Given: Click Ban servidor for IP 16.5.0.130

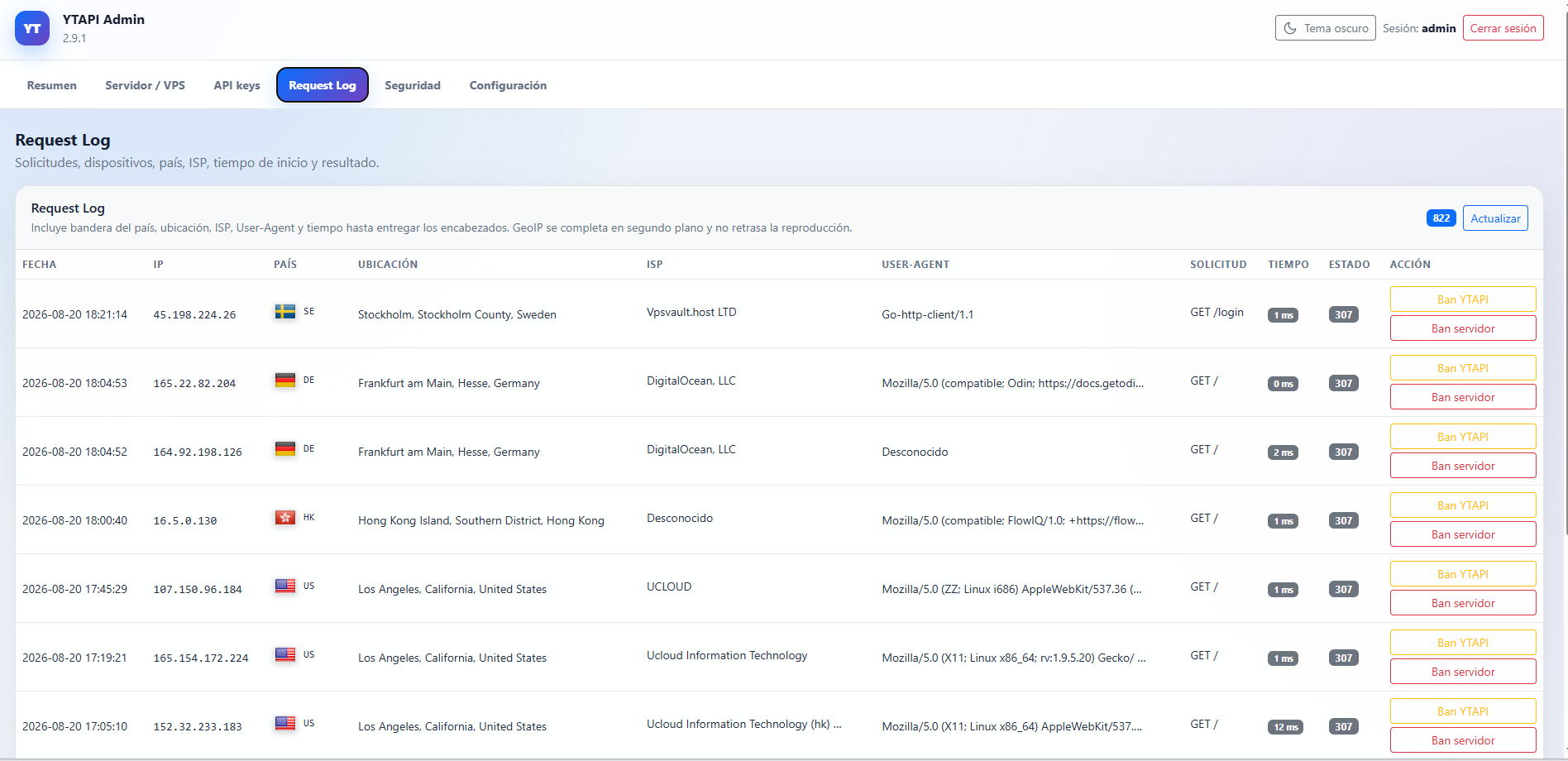Looking at the screenshot, I should coord(1463,534).
